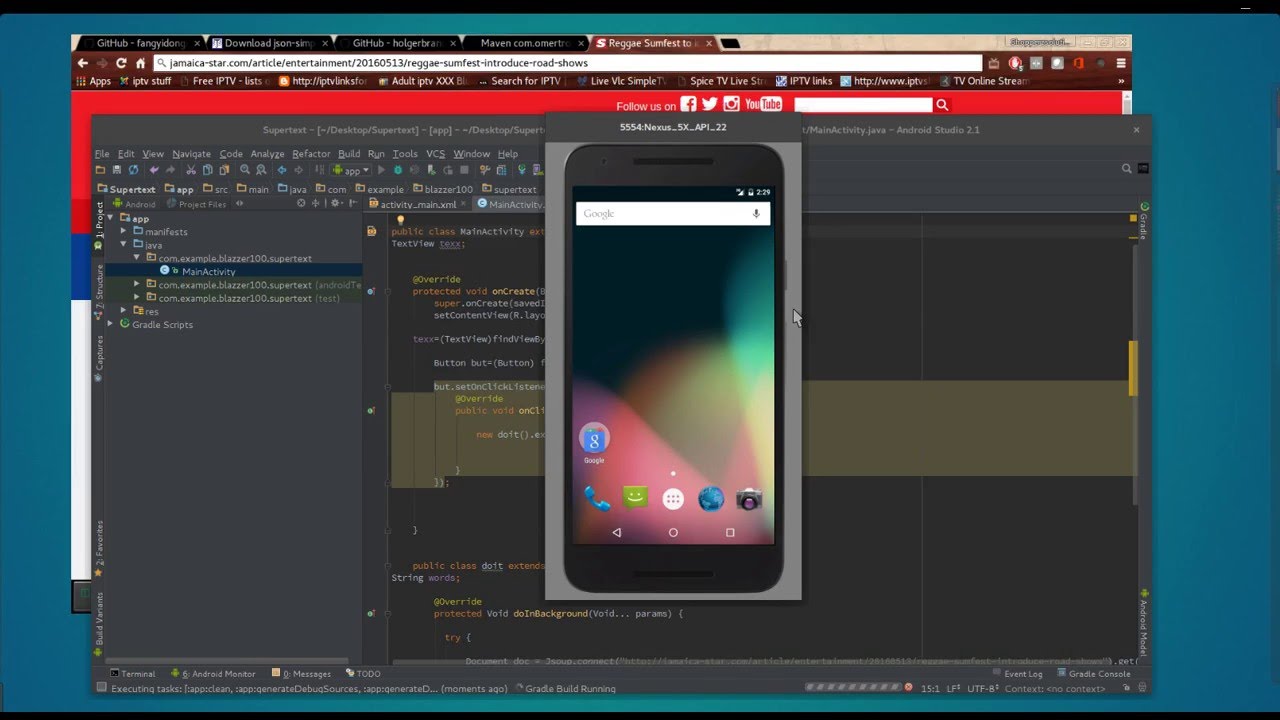This screenshot has width=1280, height=720.
Task: Launch the Browser globe icon on emulator
Action: click(x=711, y=498)
